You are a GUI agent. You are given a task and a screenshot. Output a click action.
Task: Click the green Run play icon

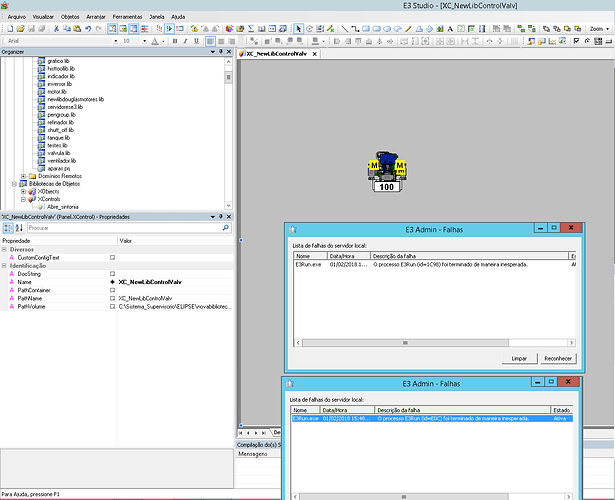169,29
